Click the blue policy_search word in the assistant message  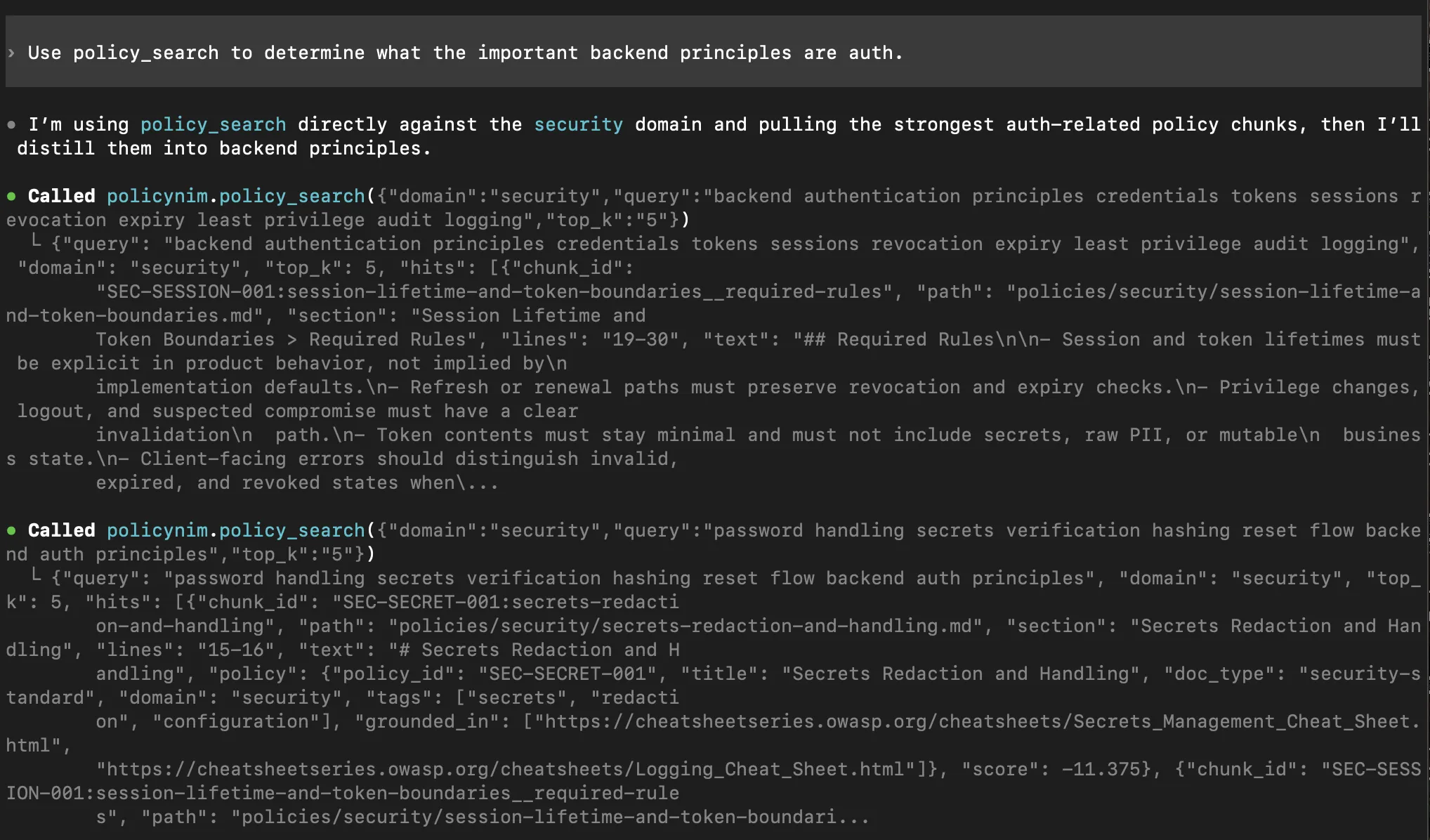(213, 125)
